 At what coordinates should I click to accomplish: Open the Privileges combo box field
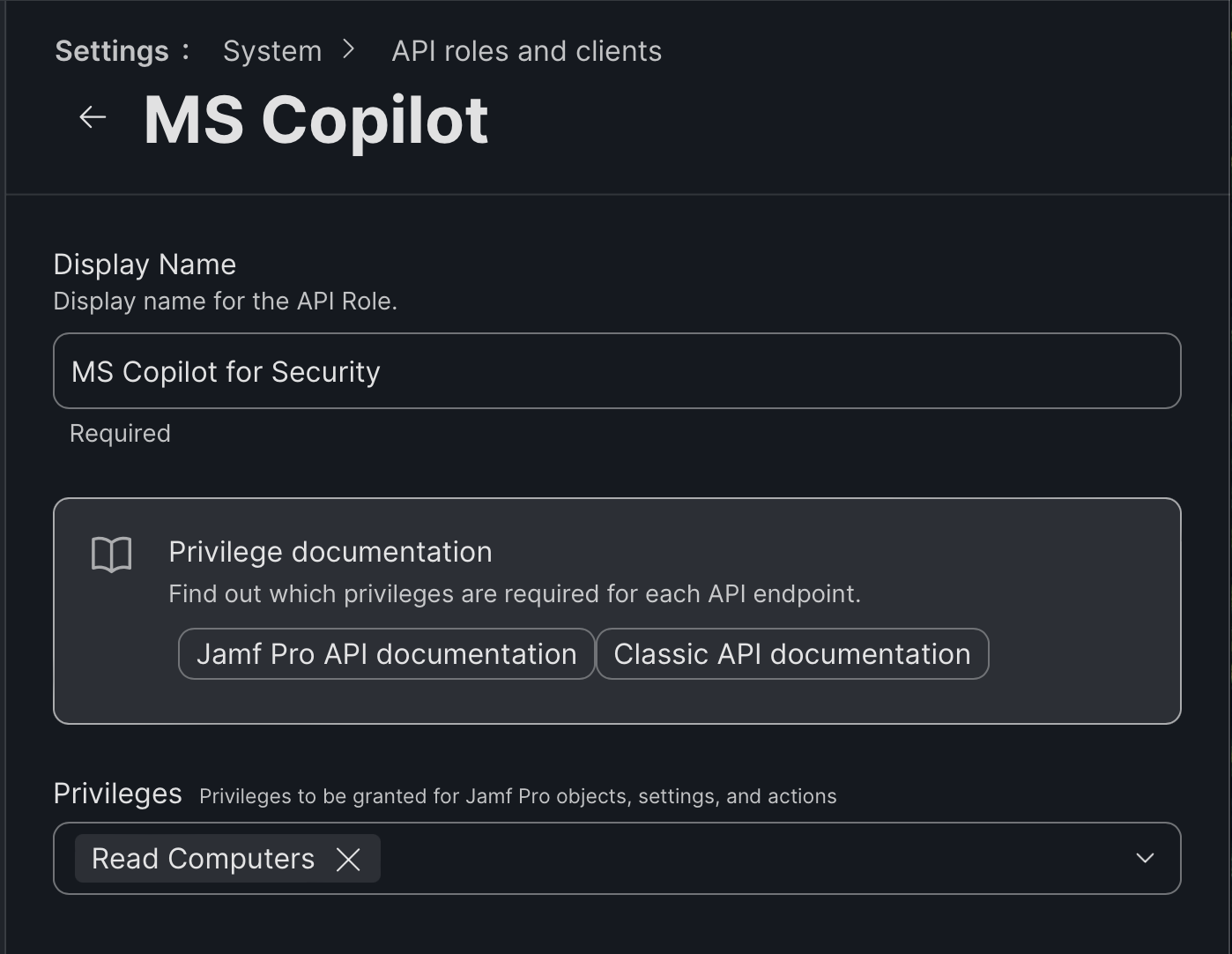coord(705,858)
